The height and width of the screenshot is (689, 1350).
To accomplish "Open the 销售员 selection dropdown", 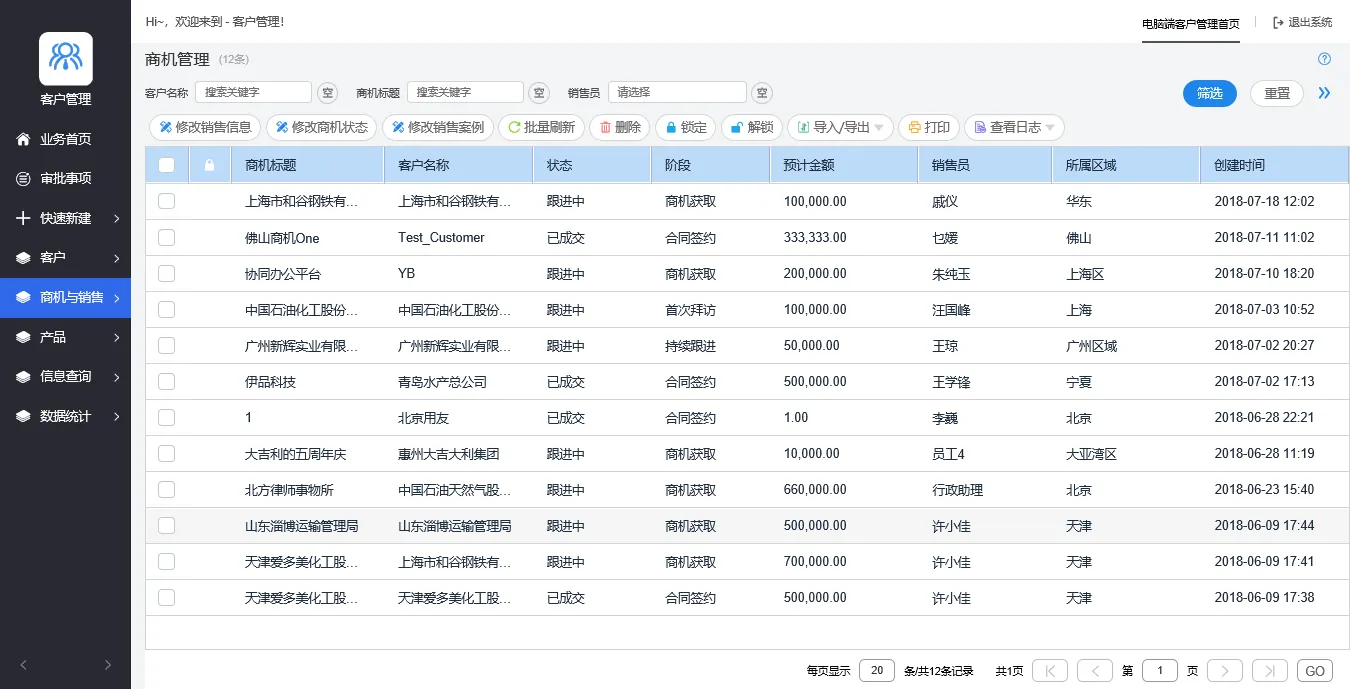I will click(677, 92).
